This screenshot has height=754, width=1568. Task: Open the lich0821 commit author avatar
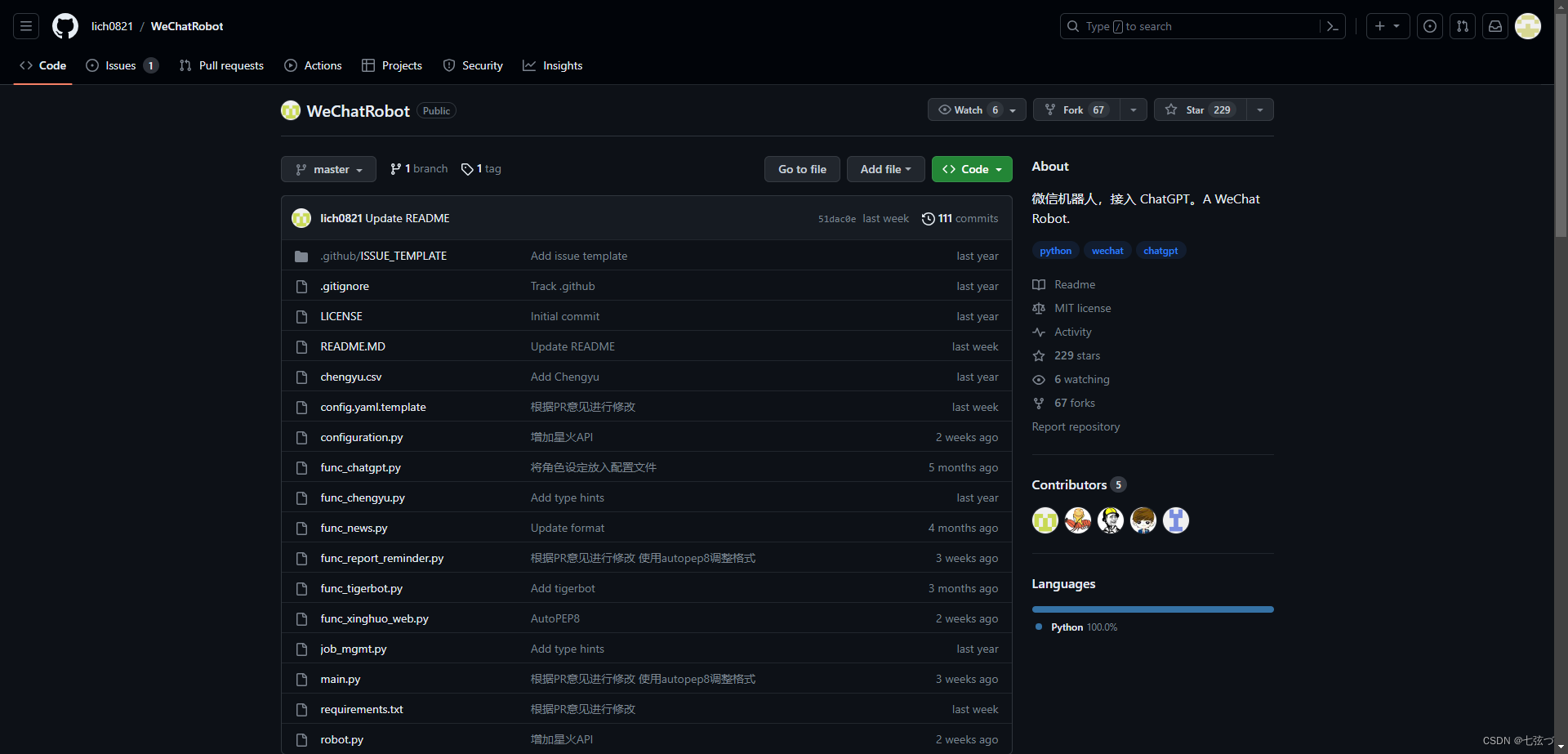pos(301,218)
